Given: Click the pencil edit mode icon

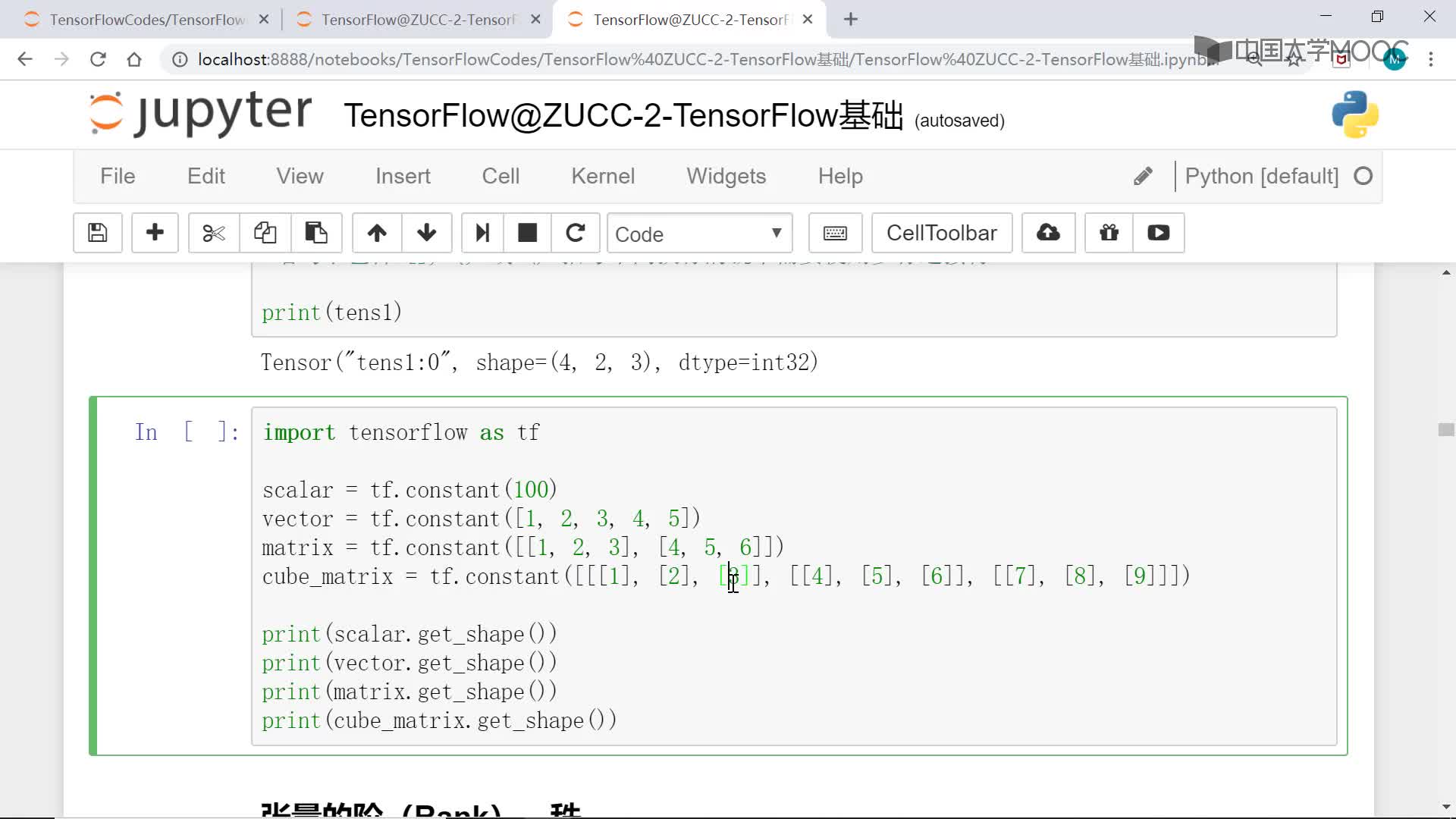Looking at the screenshot, I should point(1143,177).
